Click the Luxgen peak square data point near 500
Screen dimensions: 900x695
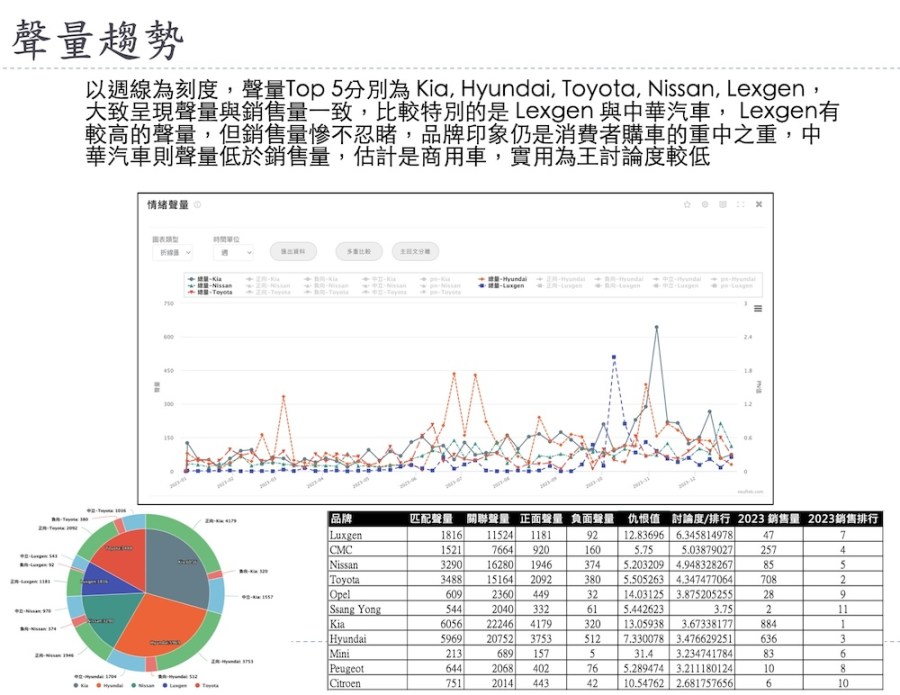614,357
